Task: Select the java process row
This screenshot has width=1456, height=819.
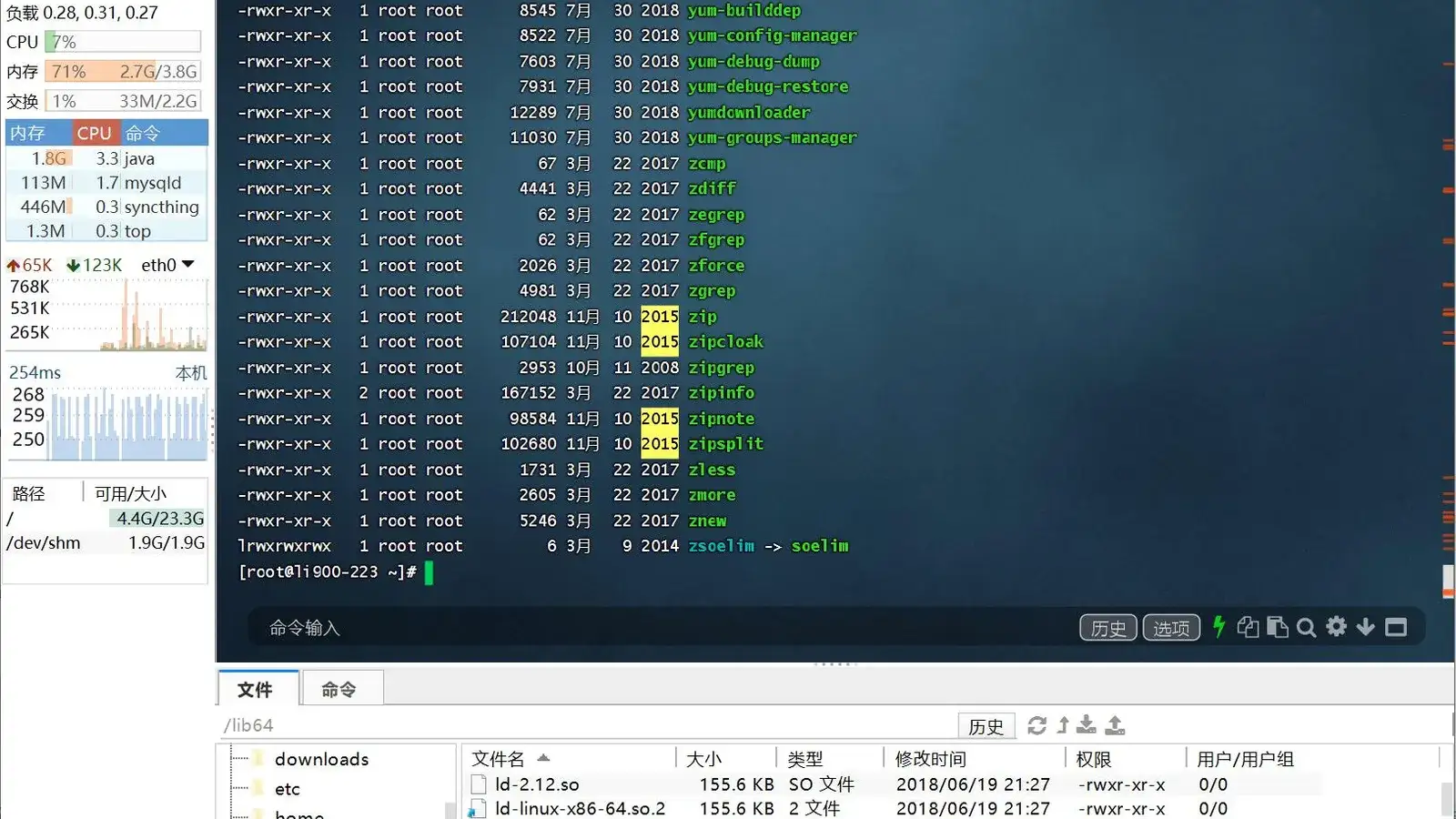Action: (107, 158)
